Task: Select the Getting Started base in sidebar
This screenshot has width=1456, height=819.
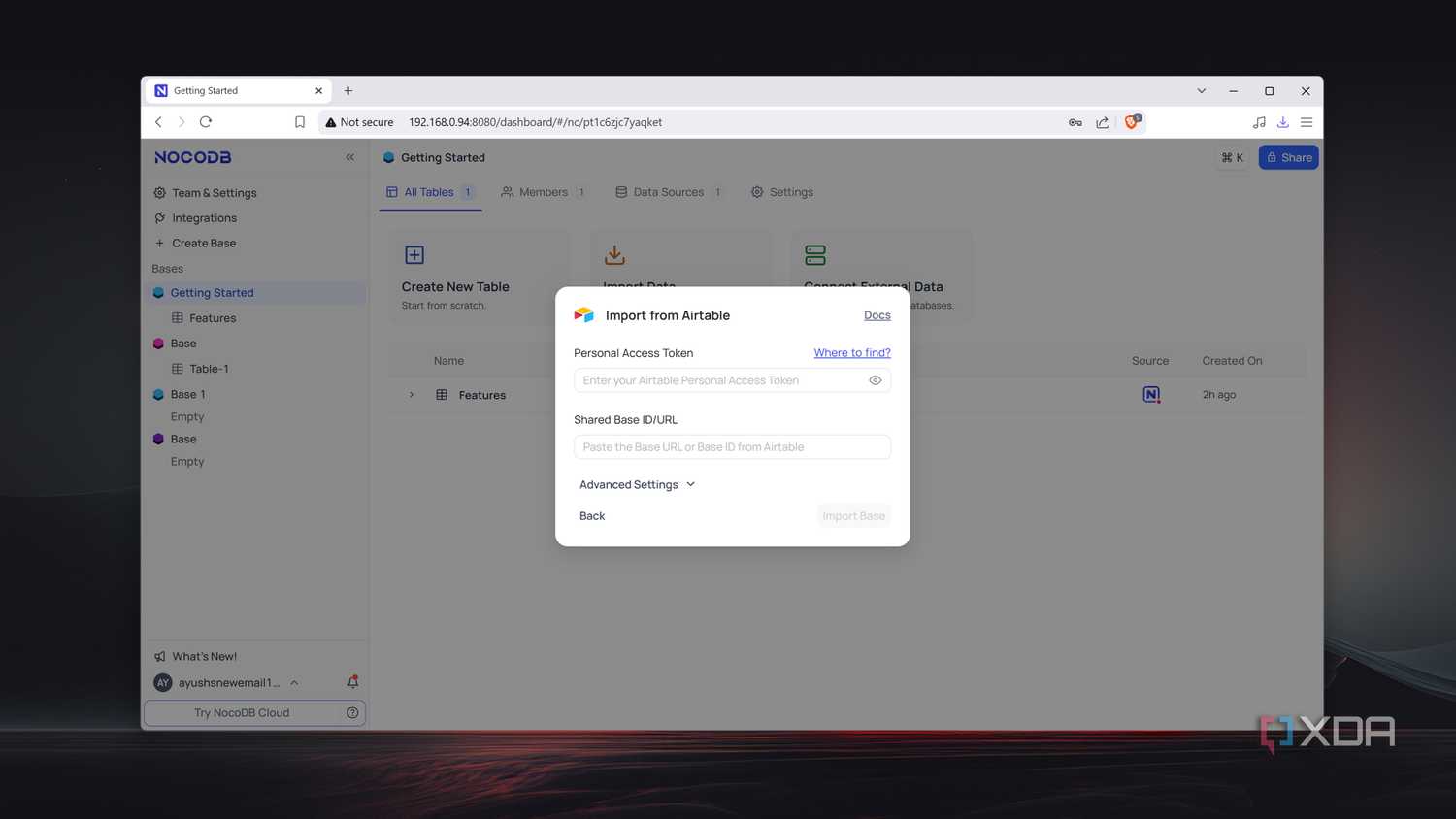Action: tap(255, 293)
